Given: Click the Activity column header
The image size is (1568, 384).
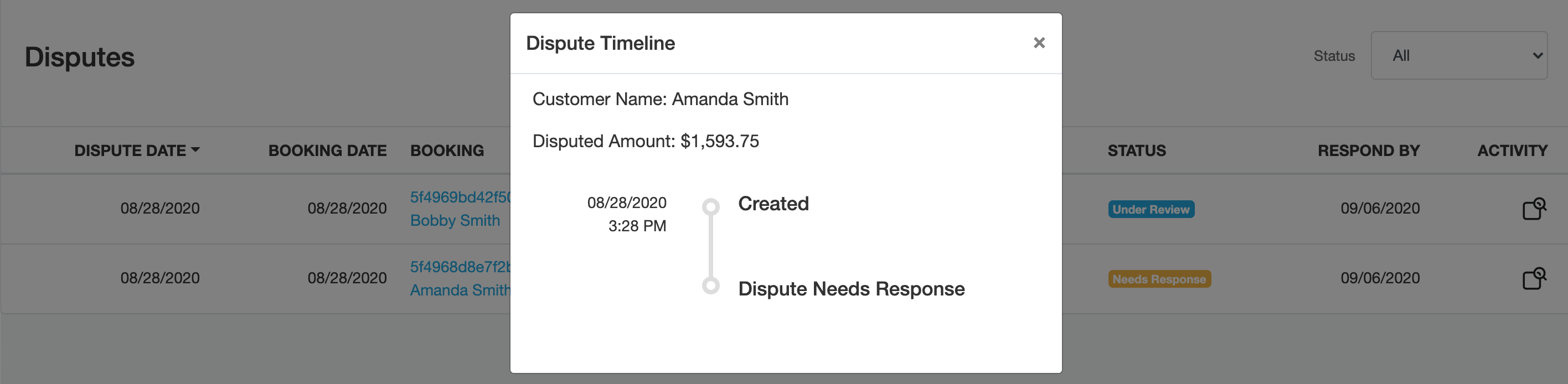Looking at the screenshot, I should 1512,151.
